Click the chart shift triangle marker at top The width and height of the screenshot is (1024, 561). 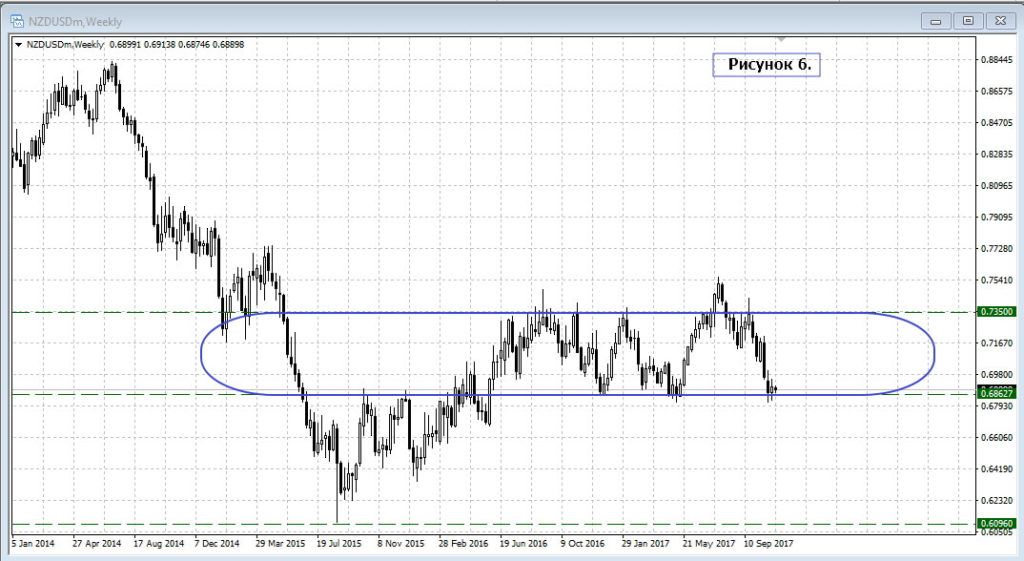pos(784,41)
